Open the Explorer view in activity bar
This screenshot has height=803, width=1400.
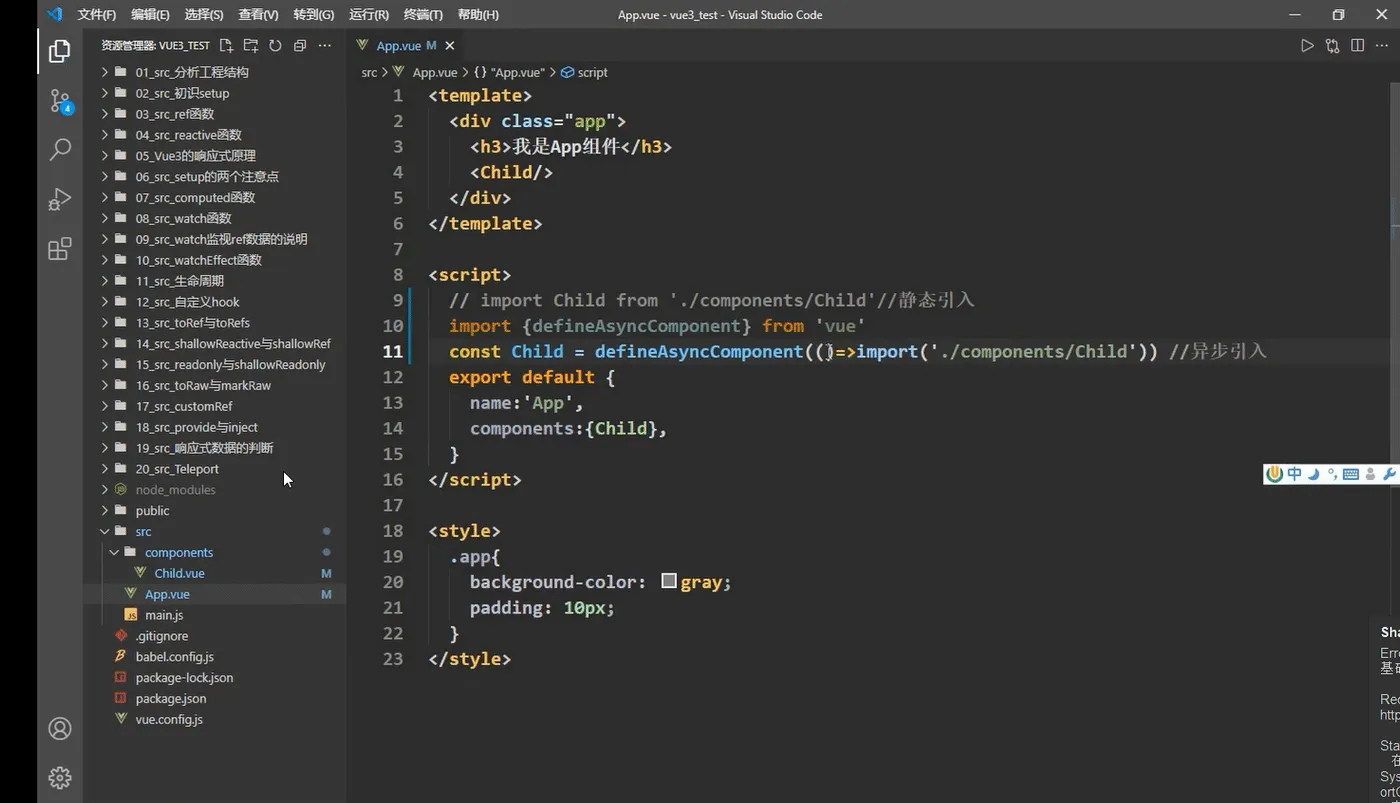60,50
